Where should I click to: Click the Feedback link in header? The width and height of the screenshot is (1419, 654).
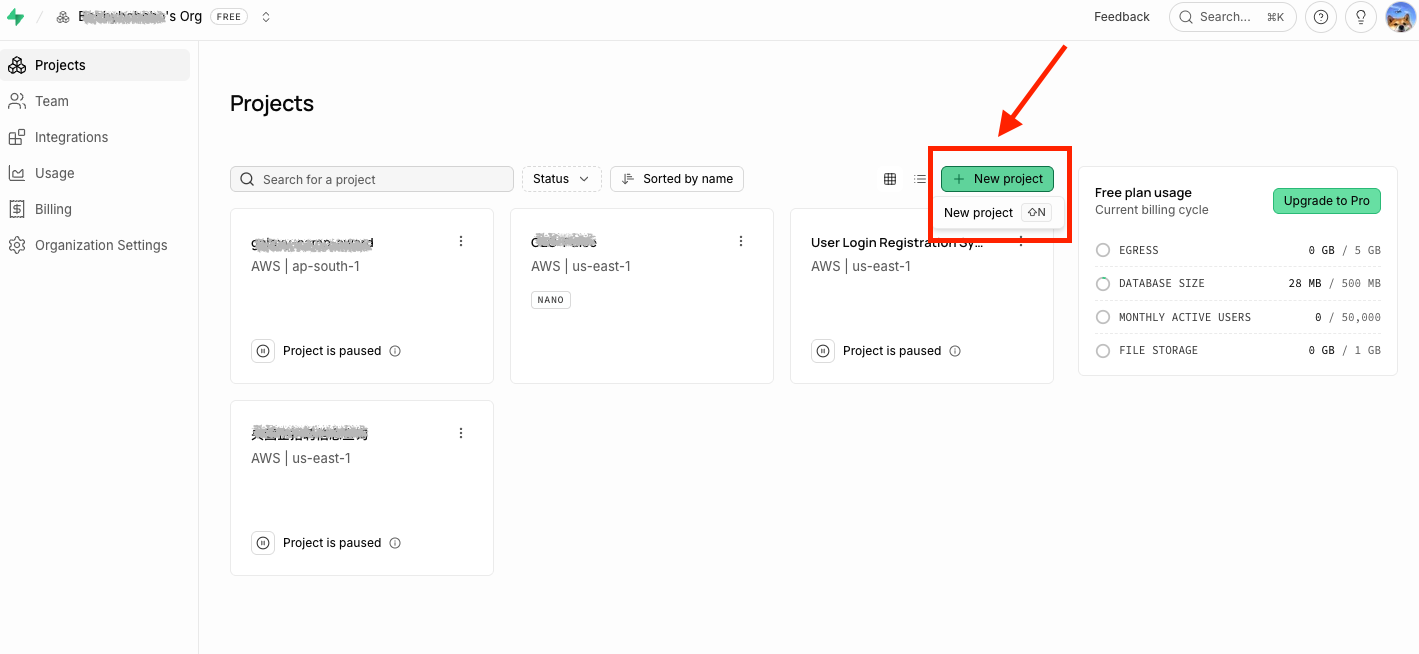click(1122, 17)
